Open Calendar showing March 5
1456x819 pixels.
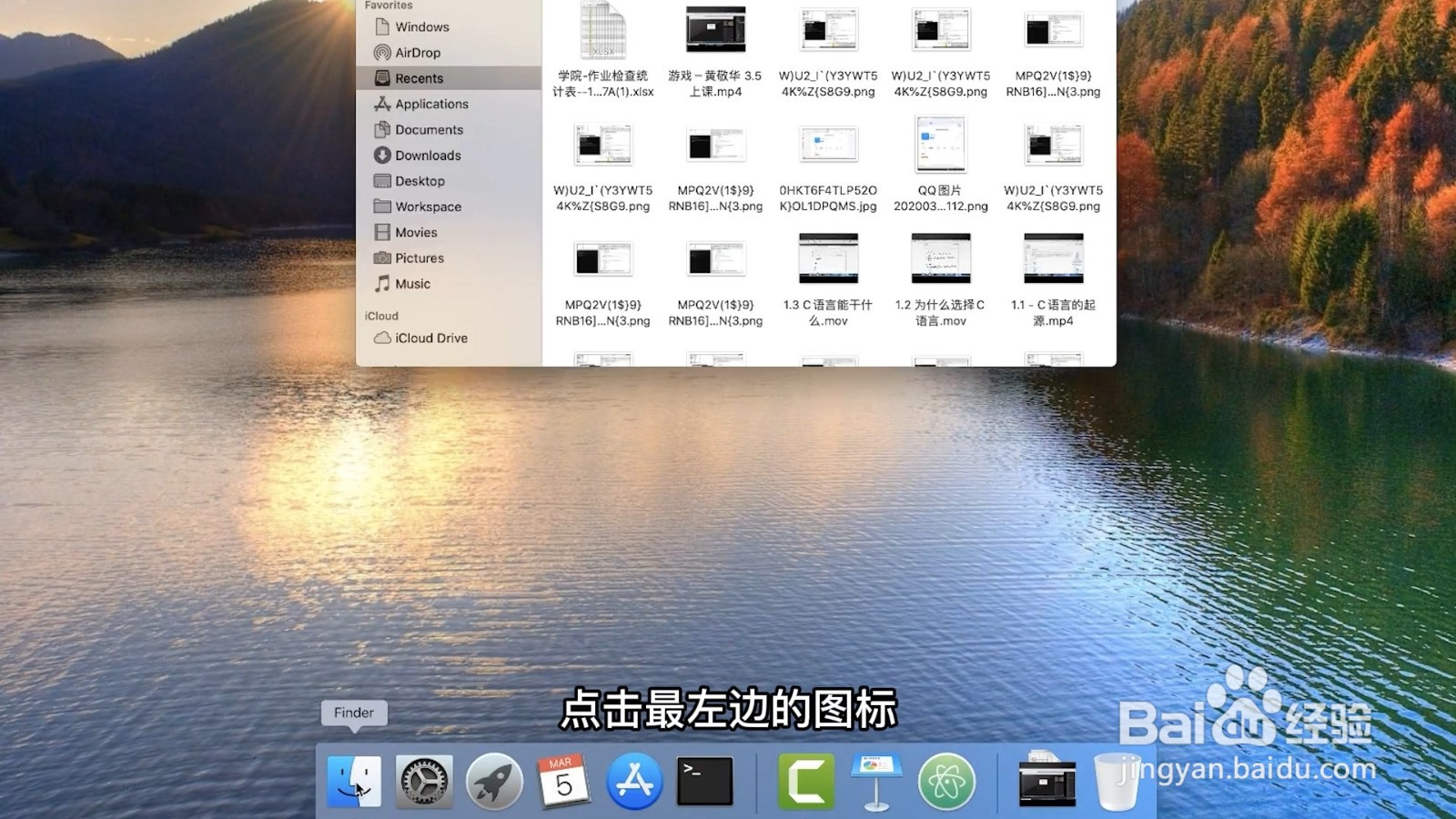pyautogui.click(x=563, y=780)
